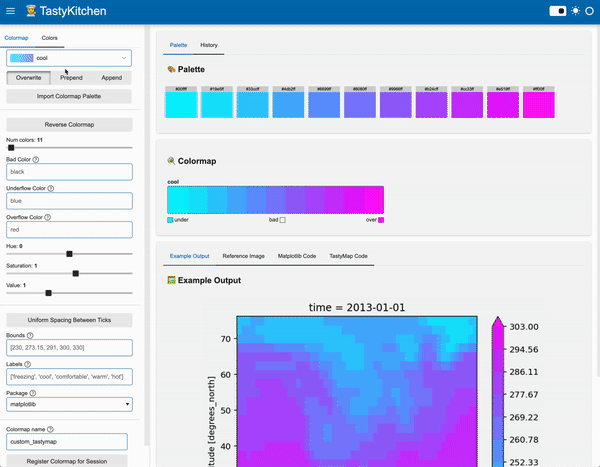Click the help icon next to Package

pyautogui.click(x=33, y=392)
